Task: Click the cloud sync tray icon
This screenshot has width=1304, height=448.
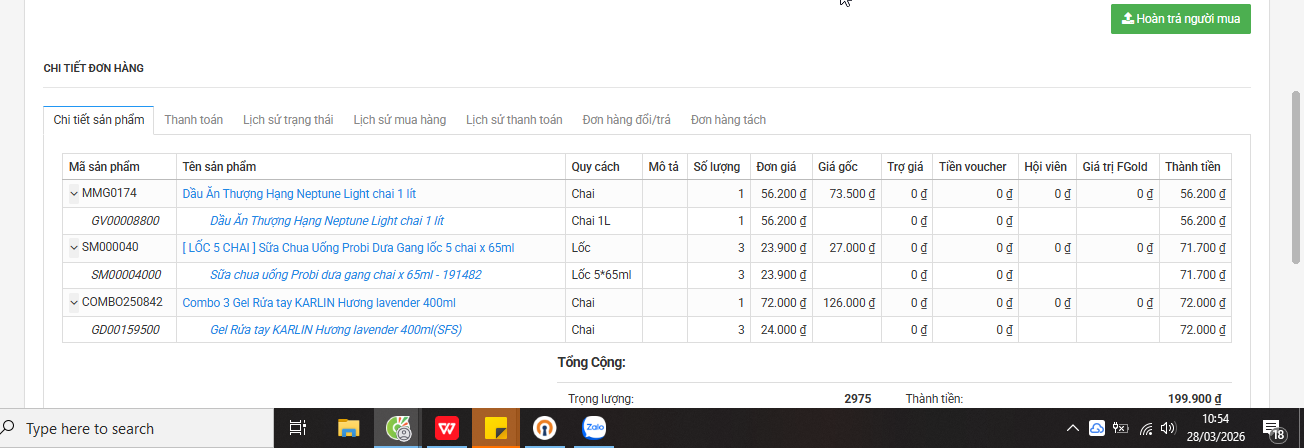Action: click(1097, 428)
